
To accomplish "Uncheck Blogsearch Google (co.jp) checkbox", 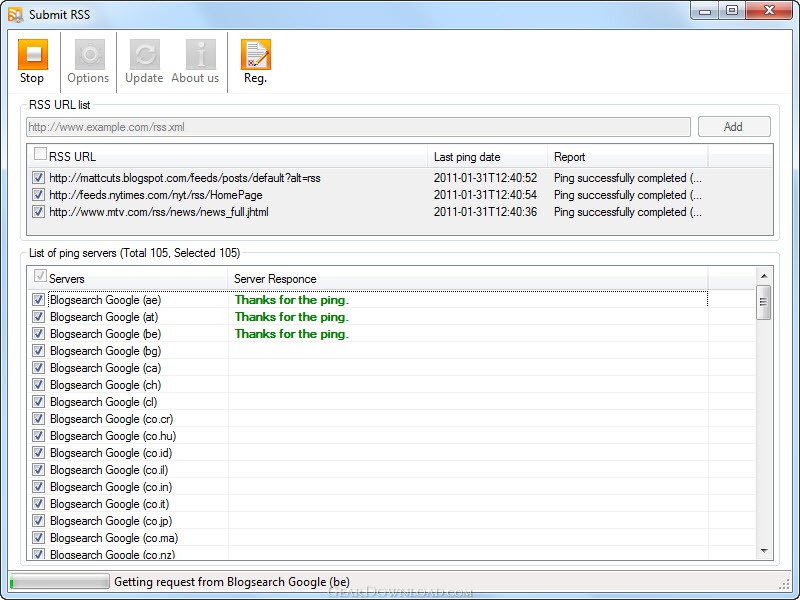I will [38, 520].
